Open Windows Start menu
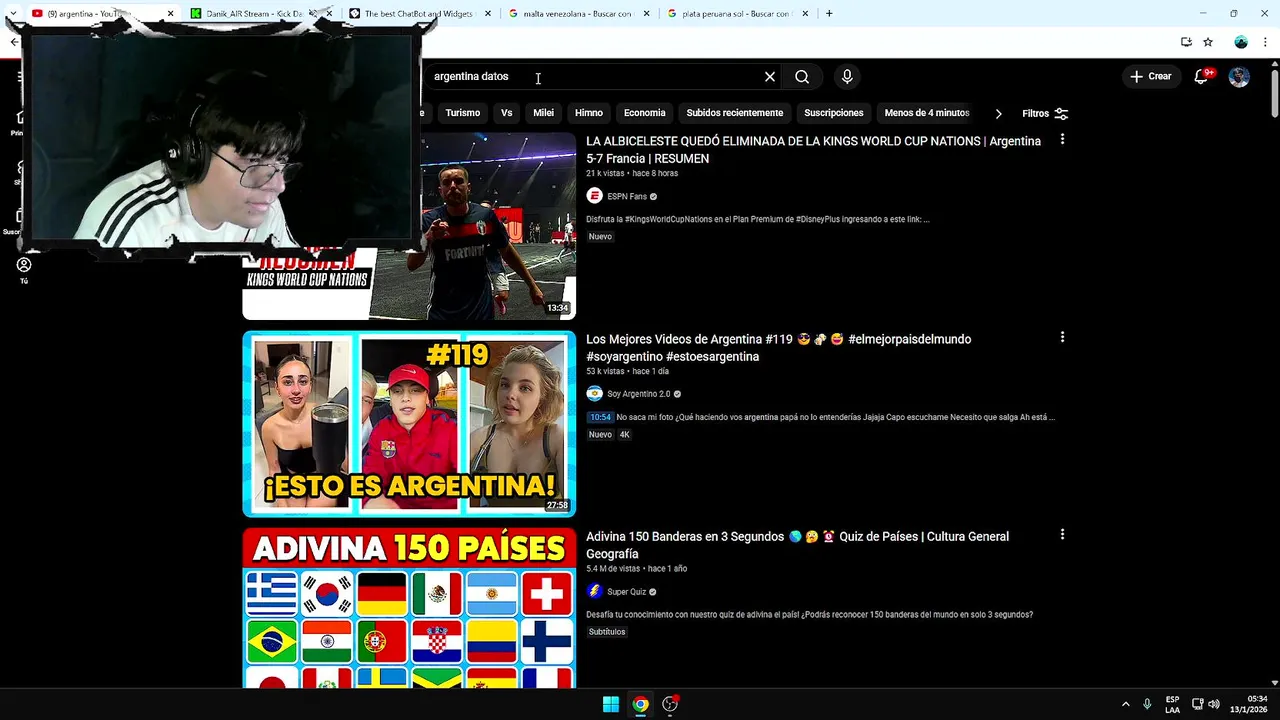Viewport: 1280px width, 720px height. [610, 704]
